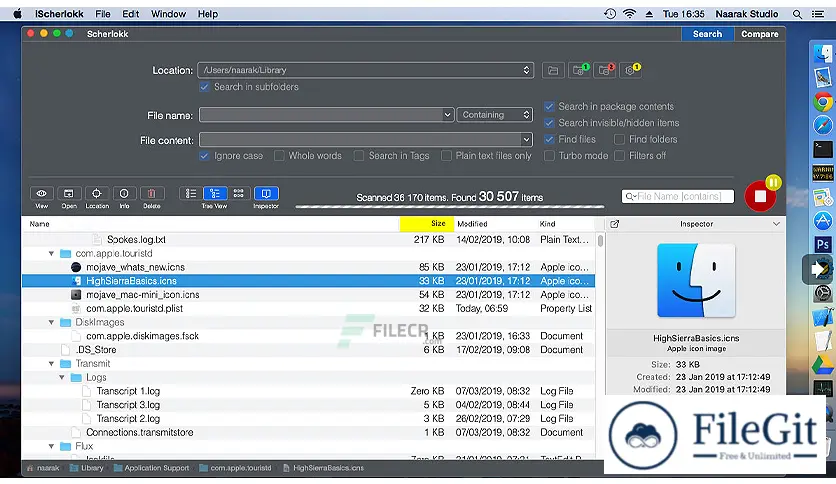Open Google Chrome from the Dock

click(x=823, y=101)
